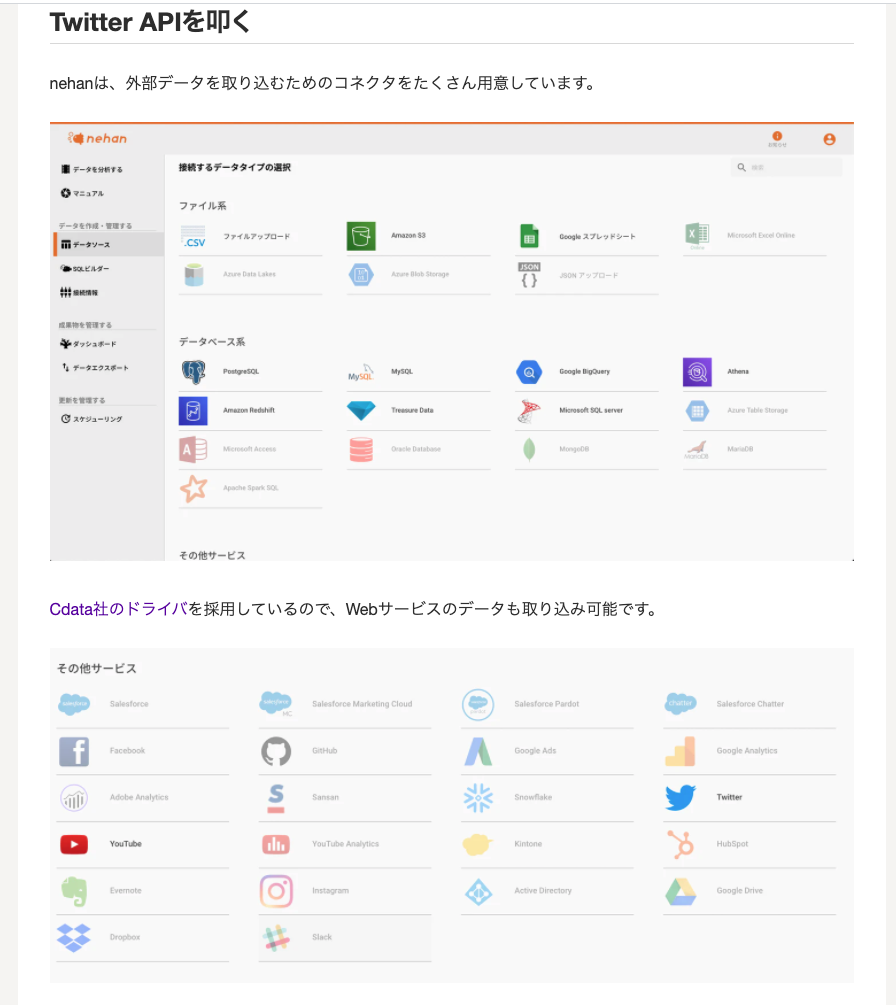Select the Microsoft Access icon
Image resolution: width=896 pixels, height=1005 pixels.
pos(193,450)
